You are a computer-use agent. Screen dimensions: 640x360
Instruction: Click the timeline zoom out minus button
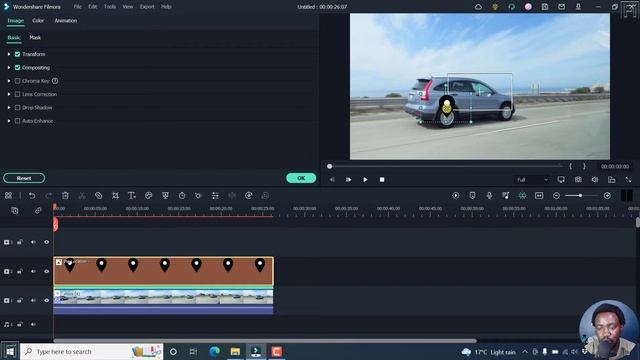(x=556, y=196)
